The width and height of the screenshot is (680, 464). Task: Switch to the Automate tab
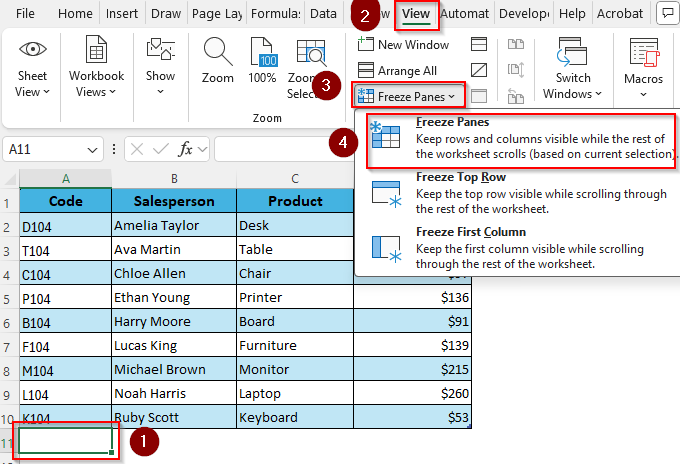click(465, 13)
